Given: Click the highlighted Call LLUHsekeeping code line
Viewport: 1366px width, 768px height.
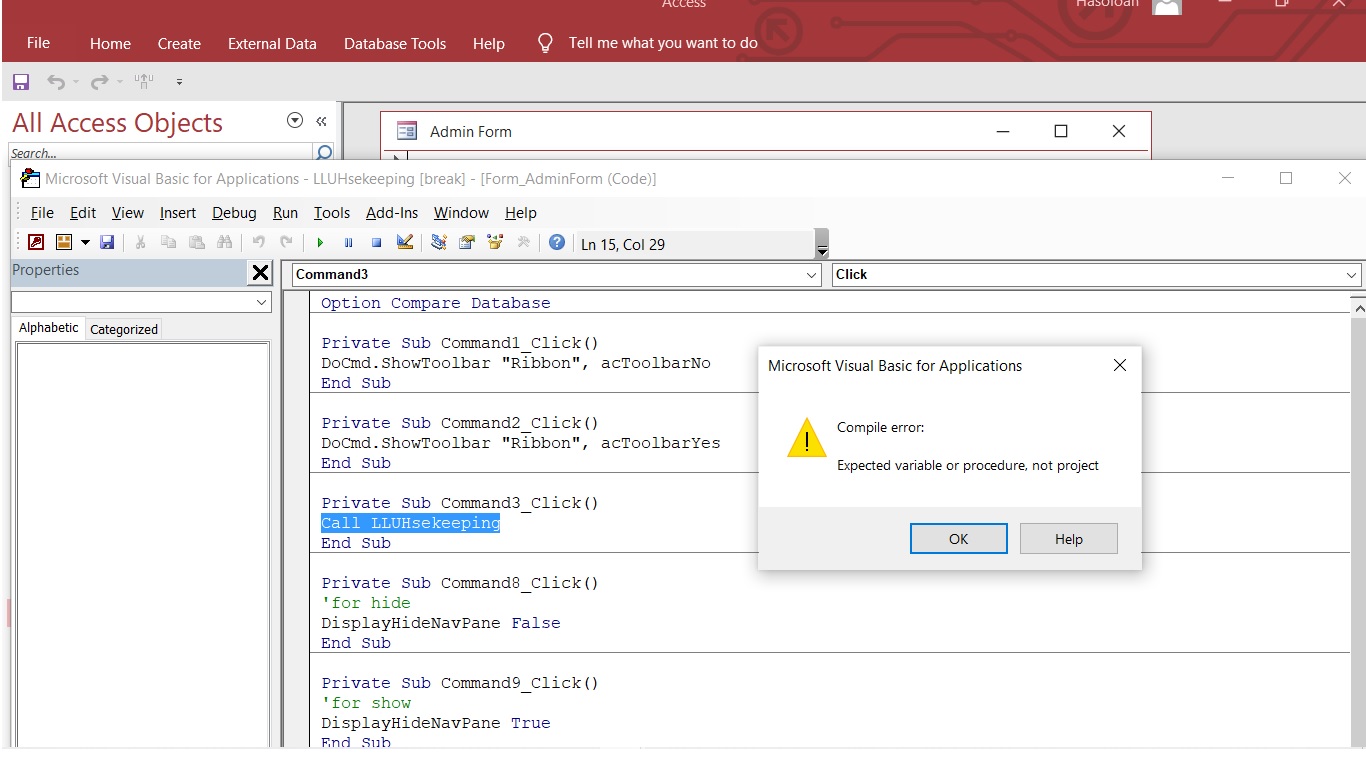Looking at the screenshot, I should click(x=410, y=523).
